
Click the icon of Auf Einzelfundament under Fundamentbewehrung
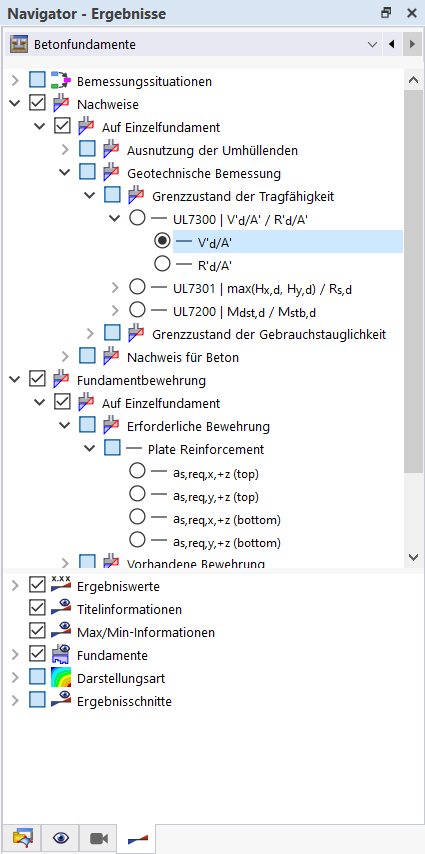[x=86, y=403]
